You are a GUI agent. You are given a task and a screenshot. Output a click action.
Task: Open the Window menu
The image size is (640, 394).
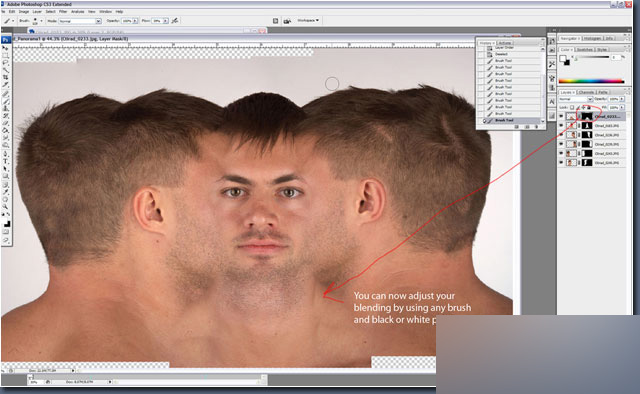point(105,11)
